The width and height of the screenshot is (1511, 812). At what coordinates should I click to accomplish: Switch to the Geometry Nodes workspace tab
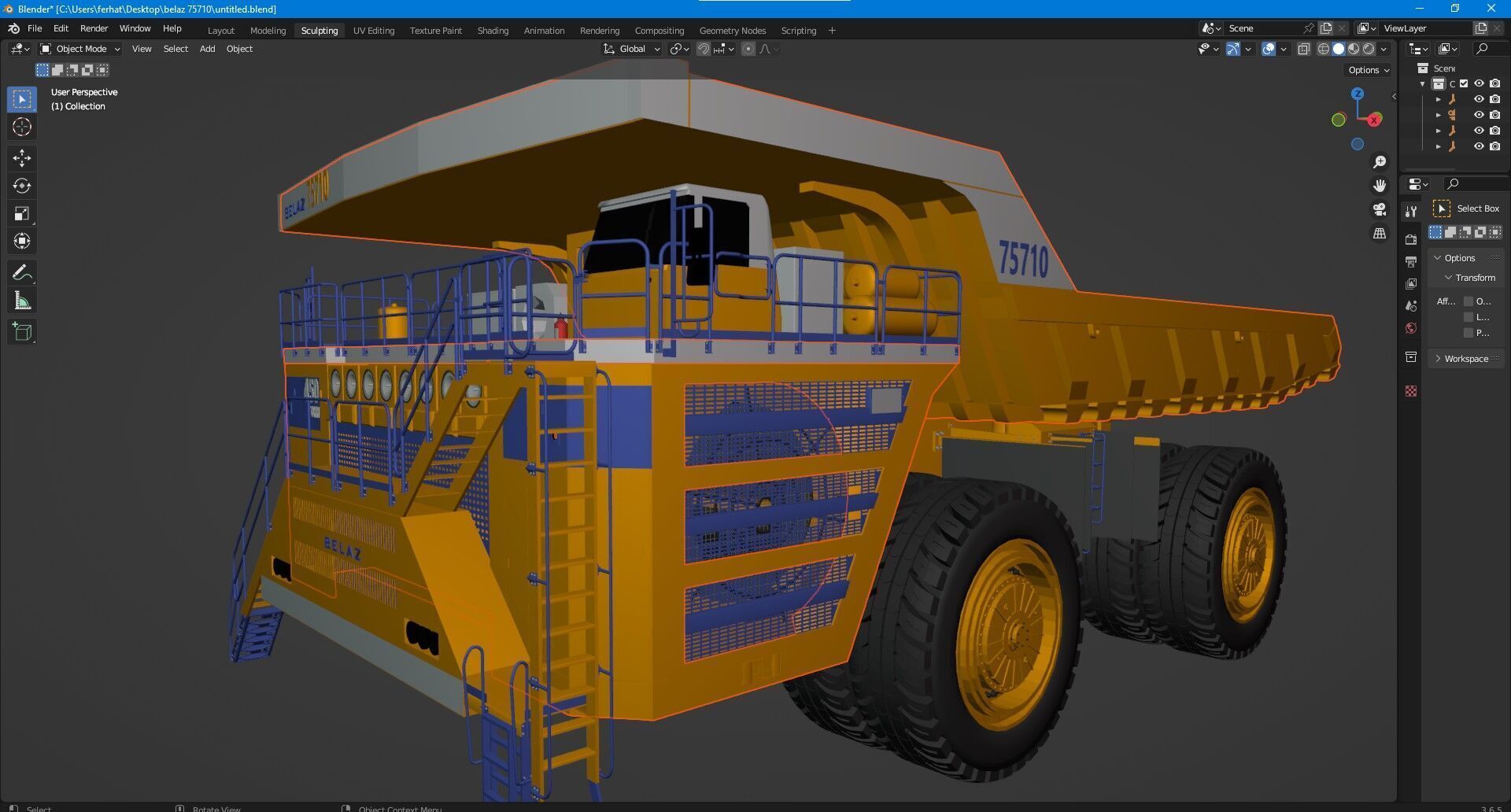[x=733, y=31]
